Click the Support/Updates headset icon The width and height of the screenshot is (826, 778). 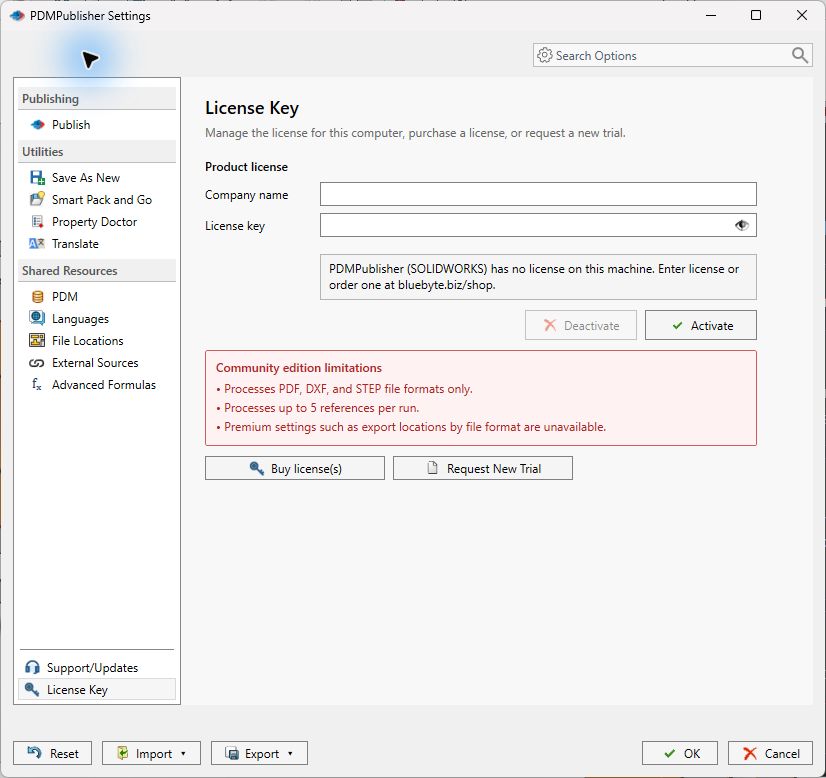click(32, 667)
